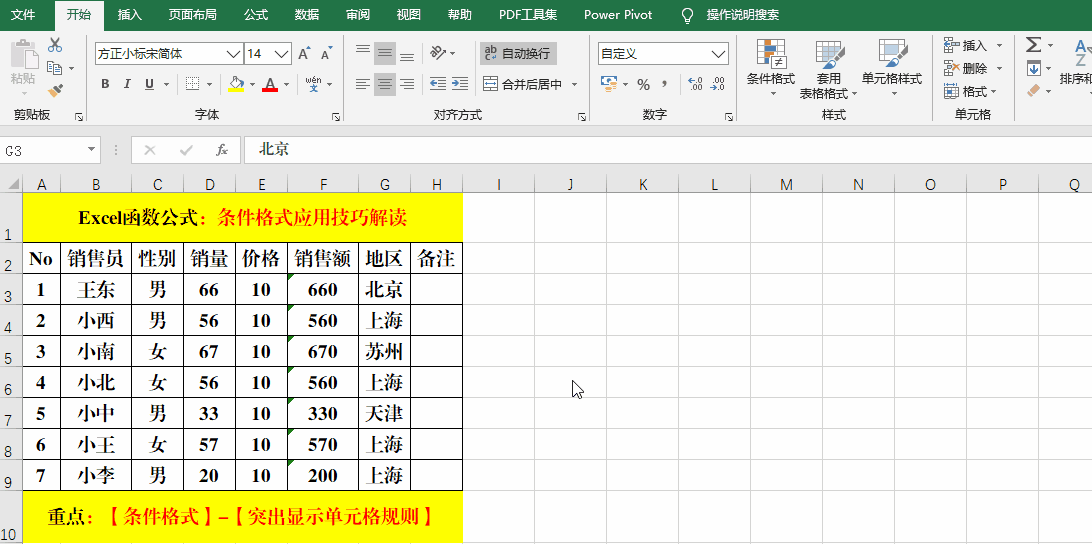
Task: Click the 合并后居中 button
Action: [x=523, y=84]
